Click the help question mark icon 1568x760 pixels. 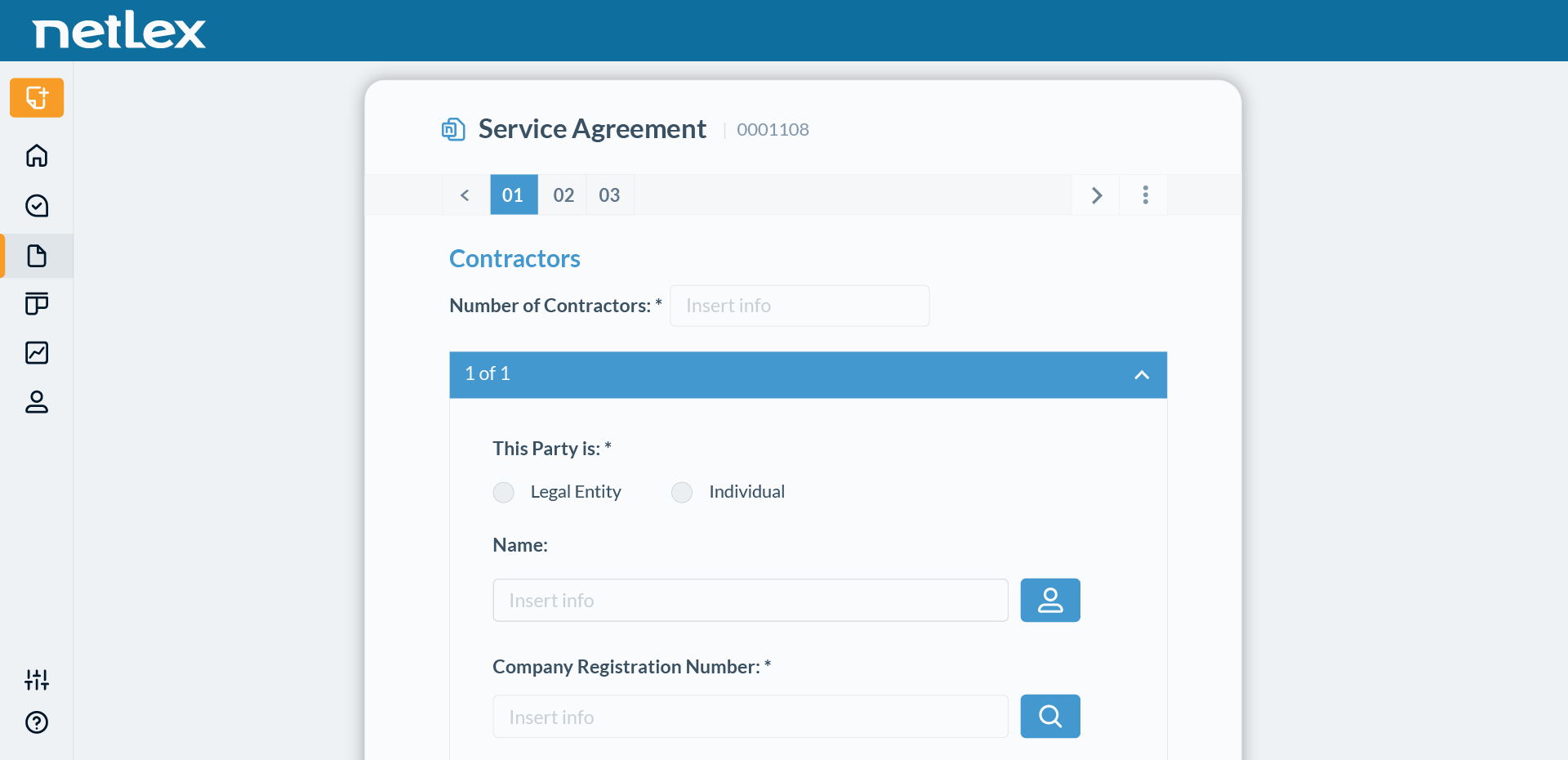pyautogui.click(x=36, y=723)
